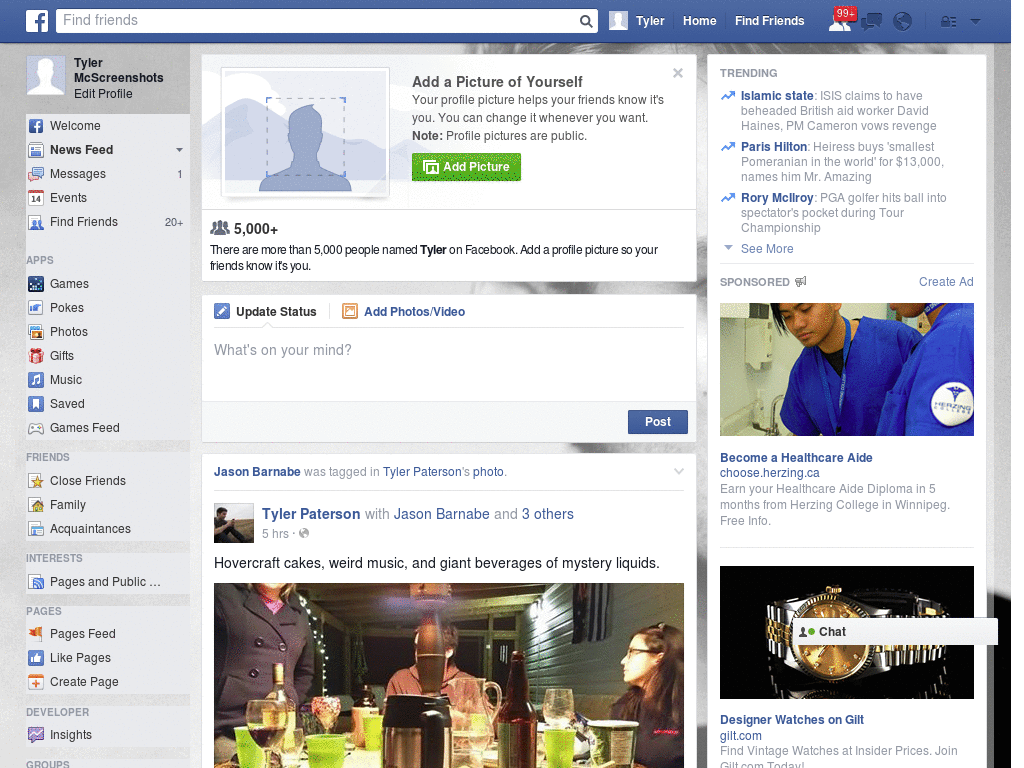The width and height of the screenshot is (1024, 768).
Task: Dismiss the Add a Picture of Yourself prompt
Action: pyautogui.click(x=678, y=72)
